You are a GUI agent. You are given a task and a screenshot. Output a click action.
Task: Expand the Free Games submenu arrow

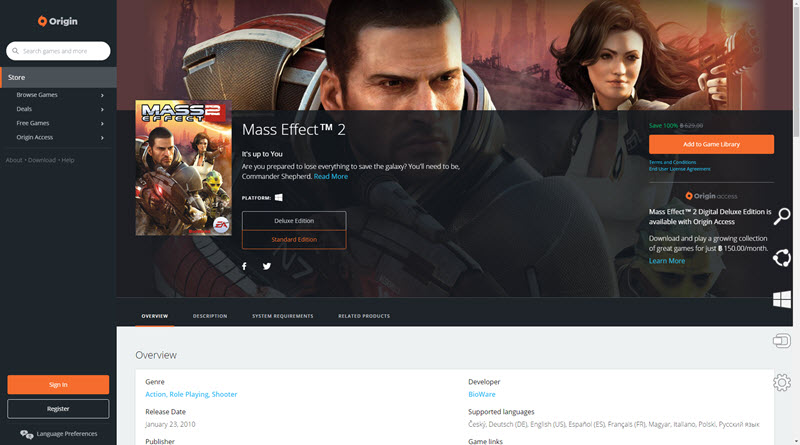102,123
